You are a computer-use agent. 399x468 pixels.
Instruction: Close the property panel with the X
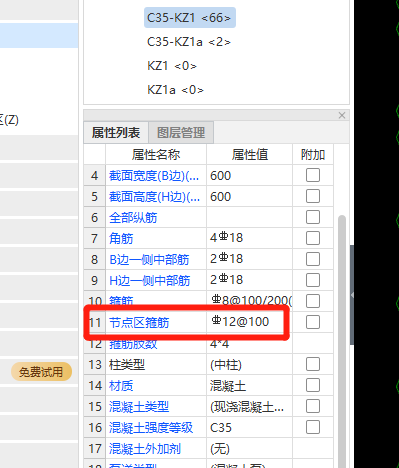(x=342, y=115)
